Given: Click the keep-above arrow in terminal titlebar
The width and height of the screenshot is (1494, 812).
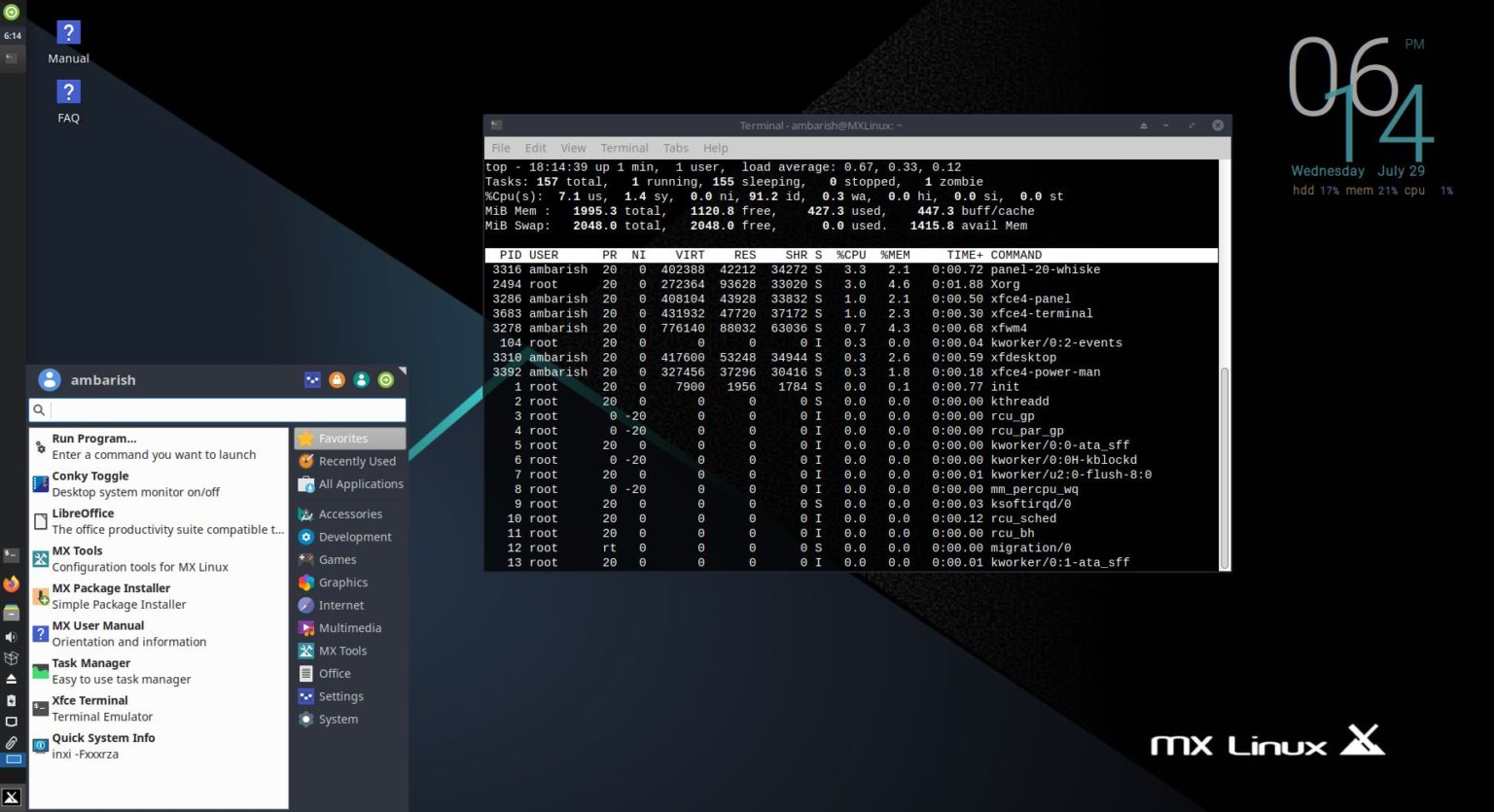Looking at the screenshot, I should click(x=1143, y=125).
